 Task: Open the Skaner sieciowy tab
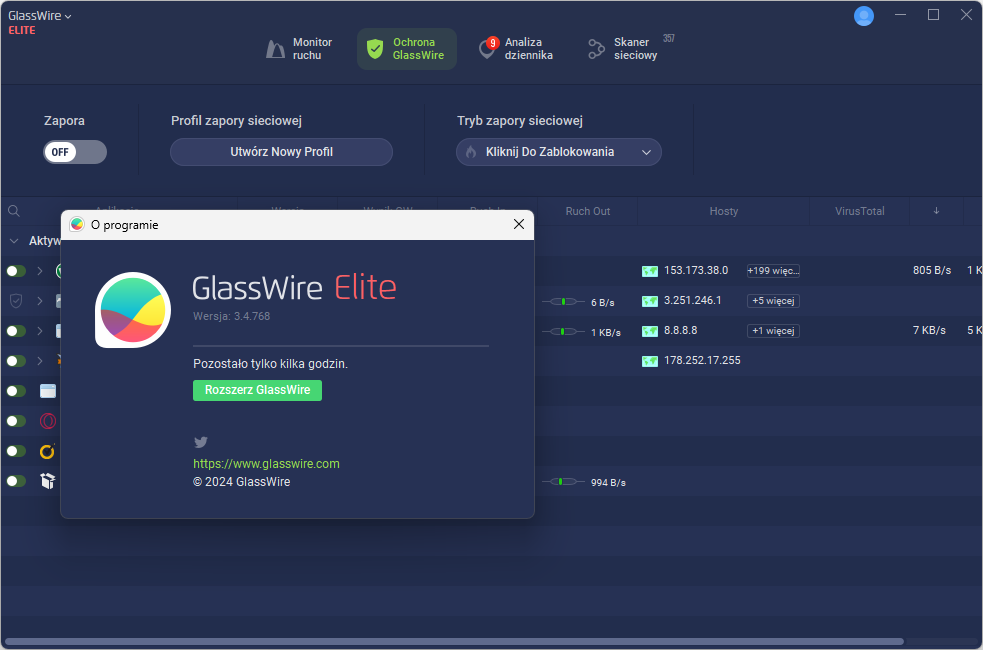pos(629,49)
